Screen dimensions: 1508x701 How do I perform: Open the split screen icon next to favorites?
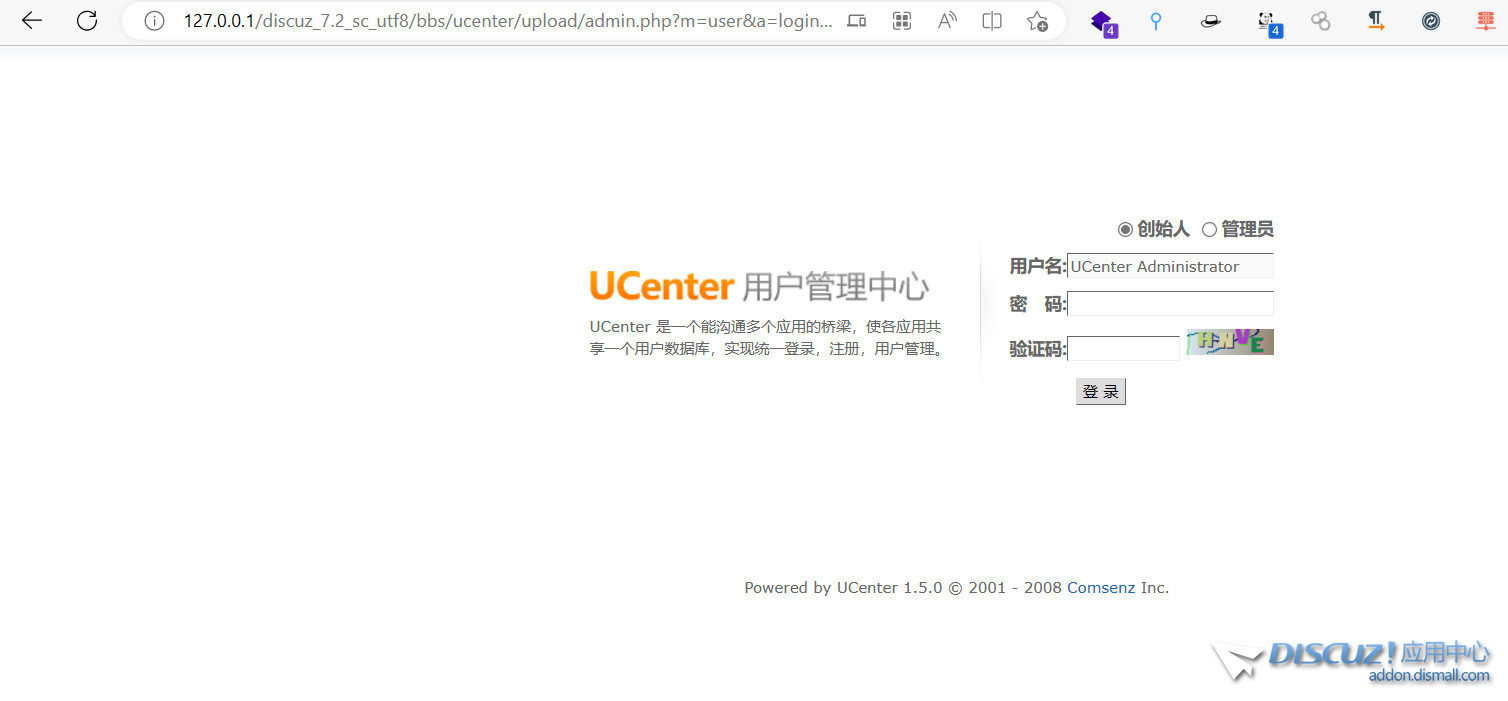991,20
